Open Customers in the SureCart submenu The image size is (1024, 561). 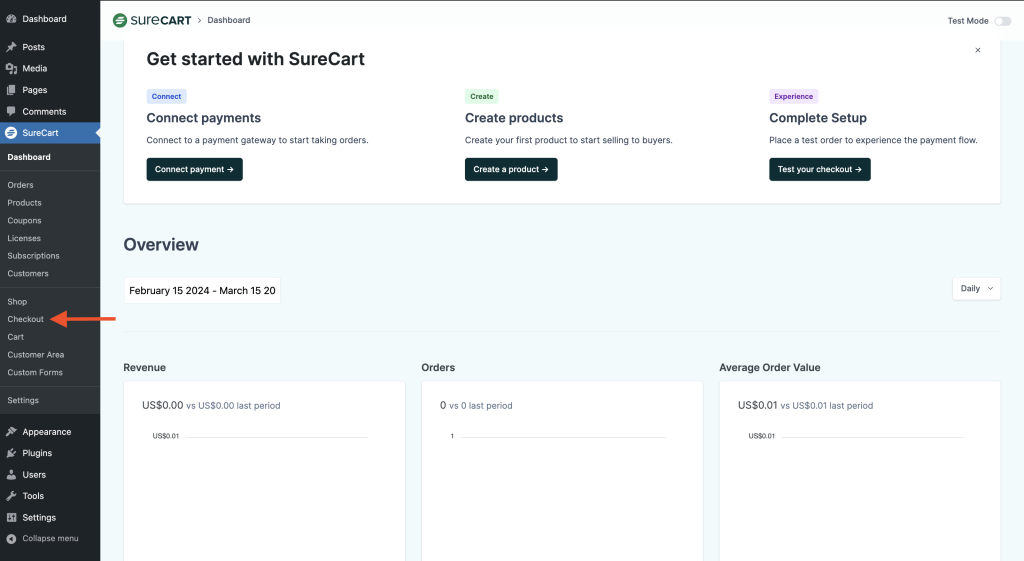coord(28,274)
